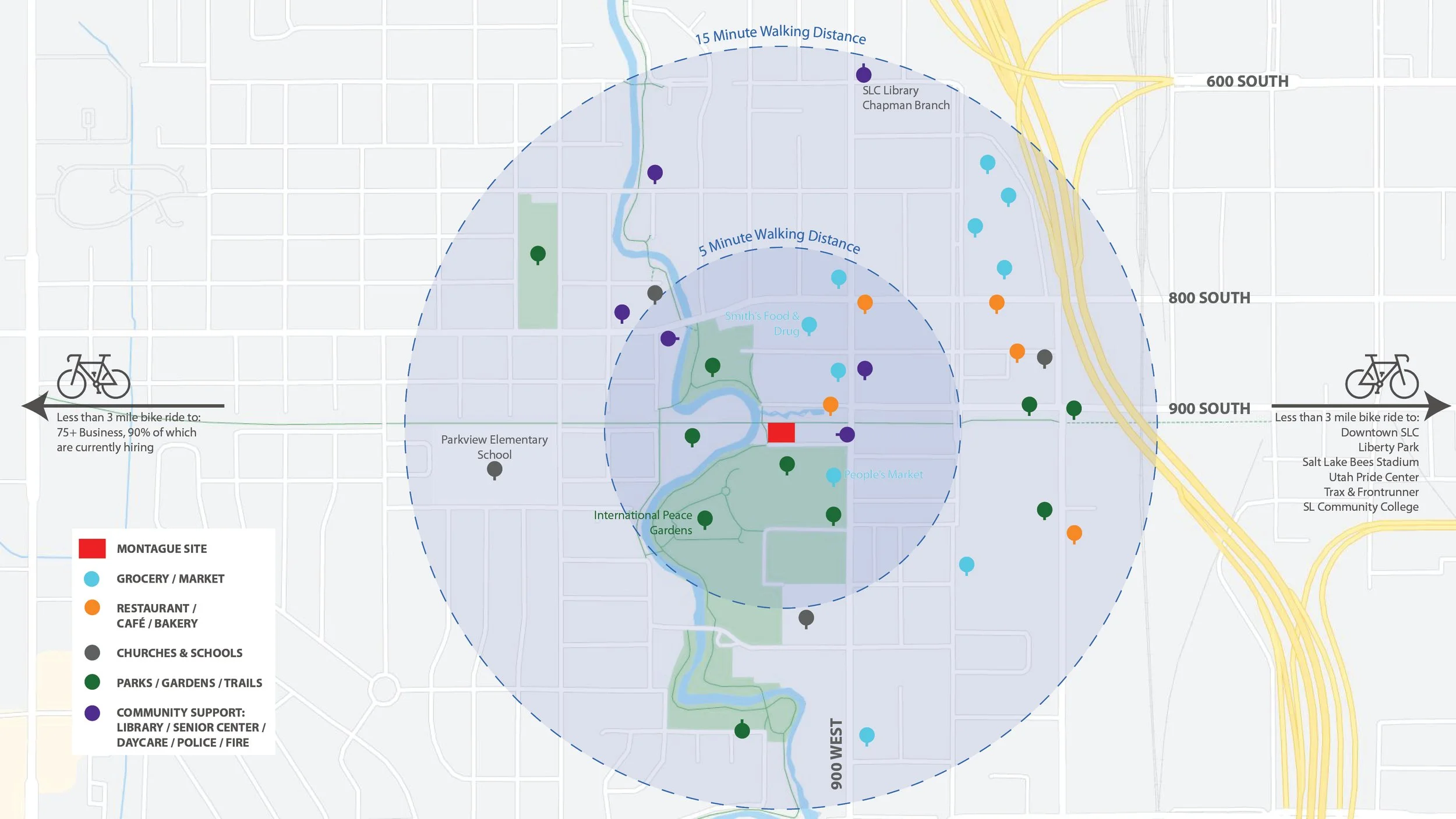Viewport: 1456px width, 819px height.
Task: Select the Parkview Elementary School gray pin
Action: tap(494, 469)
